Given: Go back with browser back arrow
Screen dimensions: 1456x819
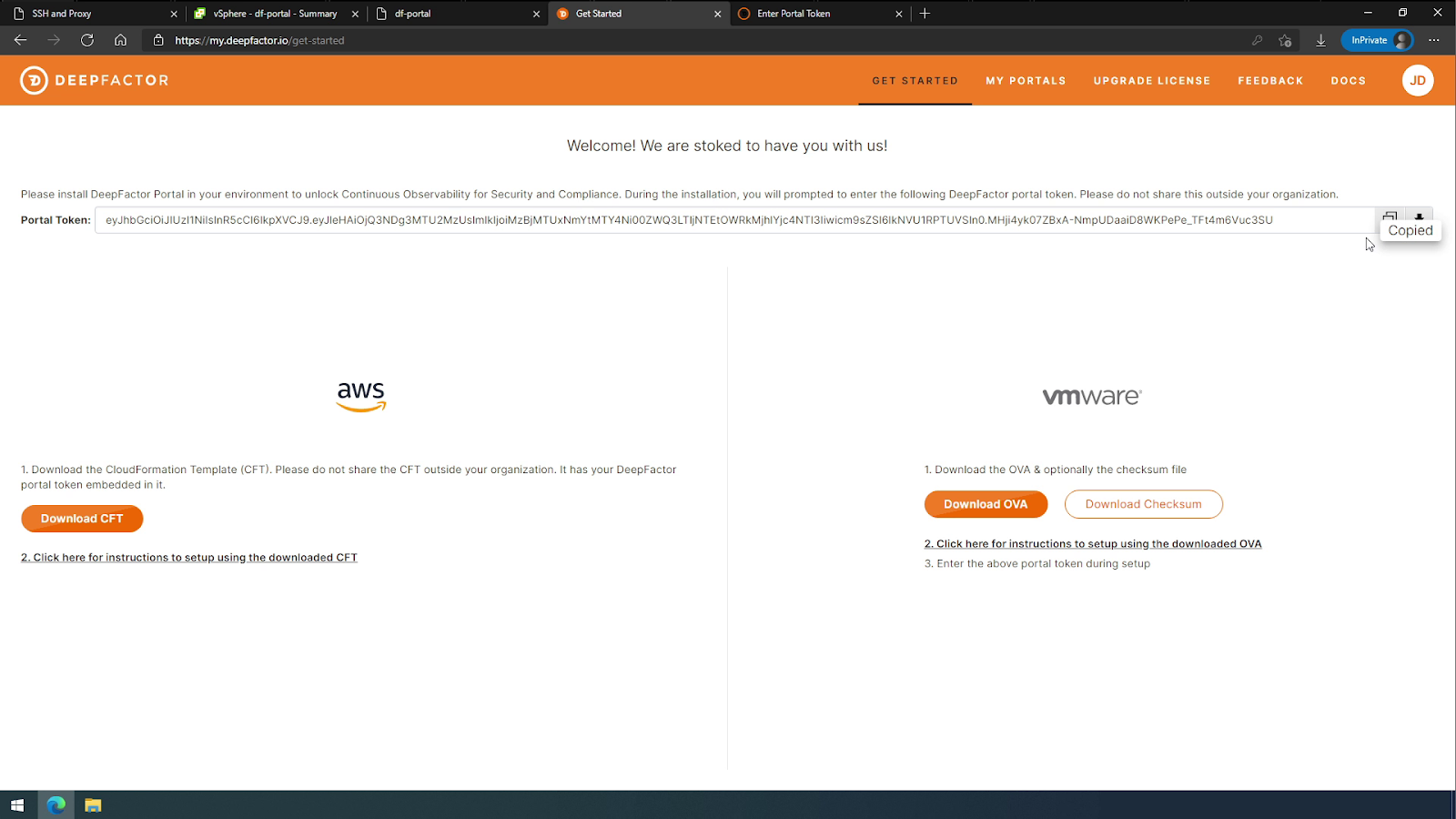Looking at the screenshot, I should [20, 40].
